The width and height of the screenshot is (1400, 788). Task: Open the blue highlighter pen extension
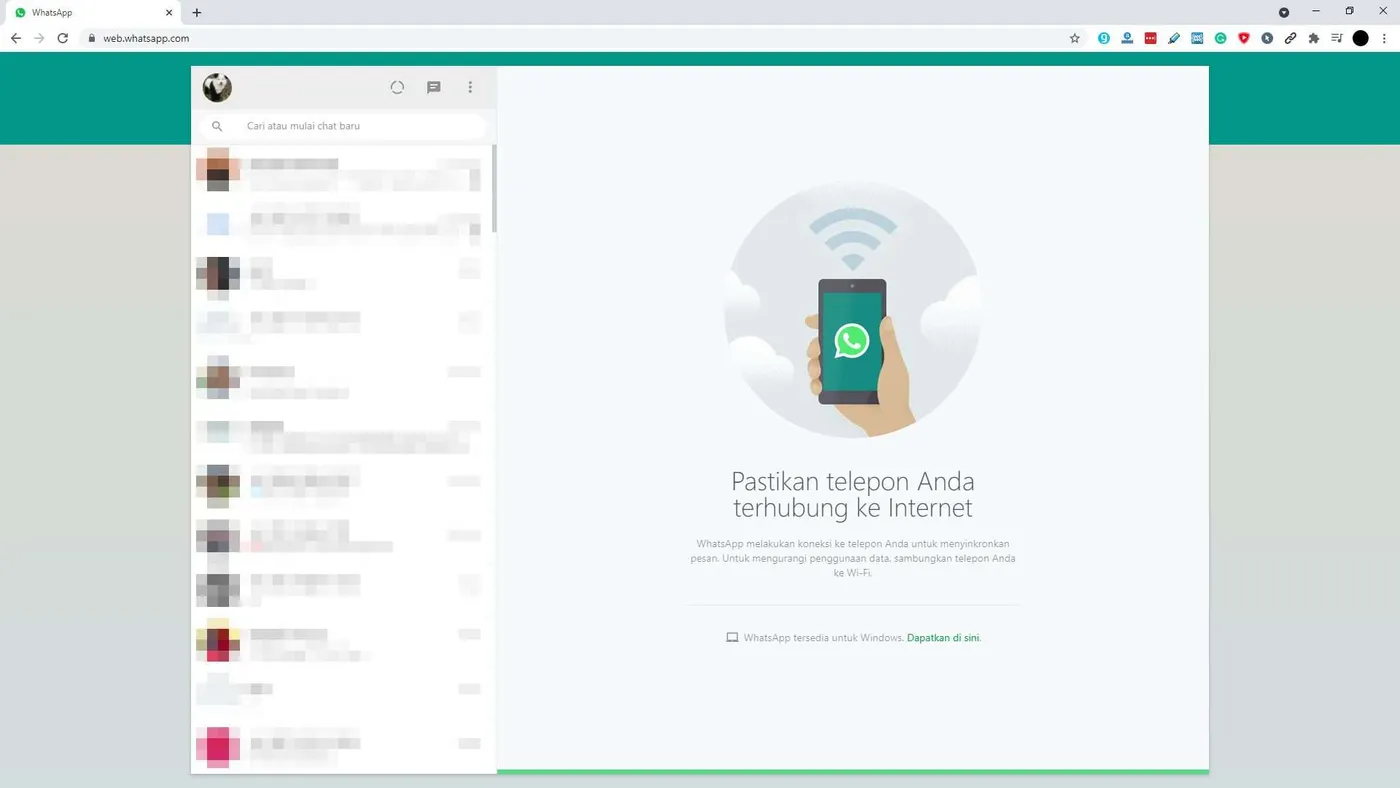click(x=1174, y=38)
